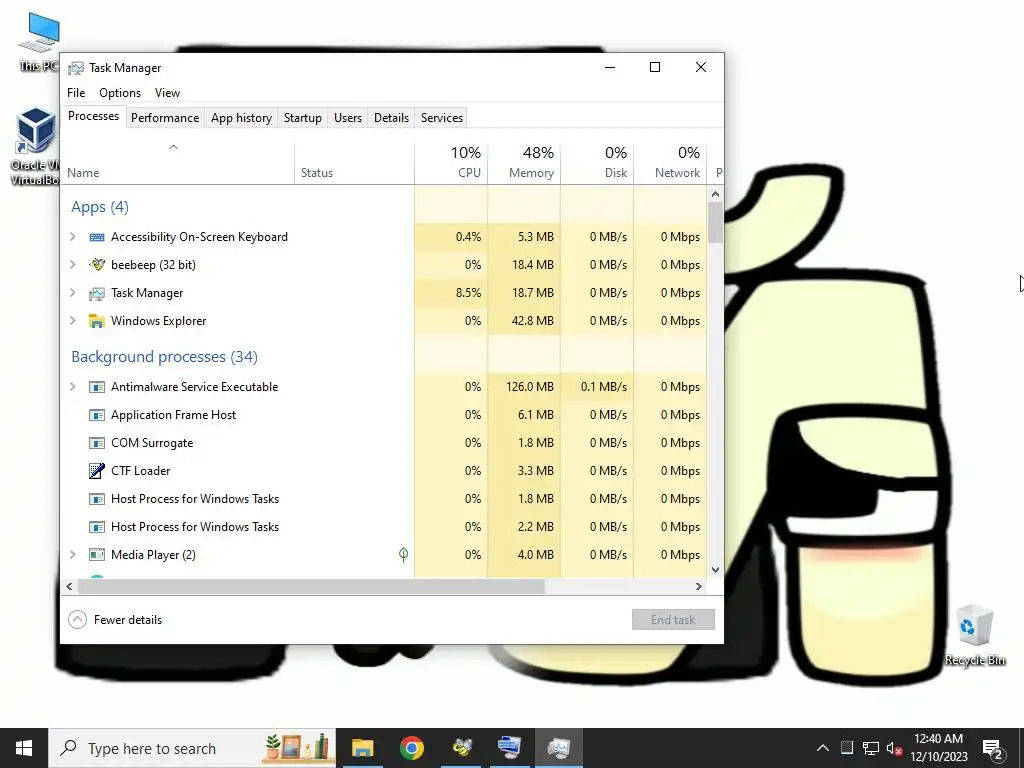Sort by the Name column header
Image resolution: width=1024 pixels, height=768 pixels.
(x=178, y=162)
